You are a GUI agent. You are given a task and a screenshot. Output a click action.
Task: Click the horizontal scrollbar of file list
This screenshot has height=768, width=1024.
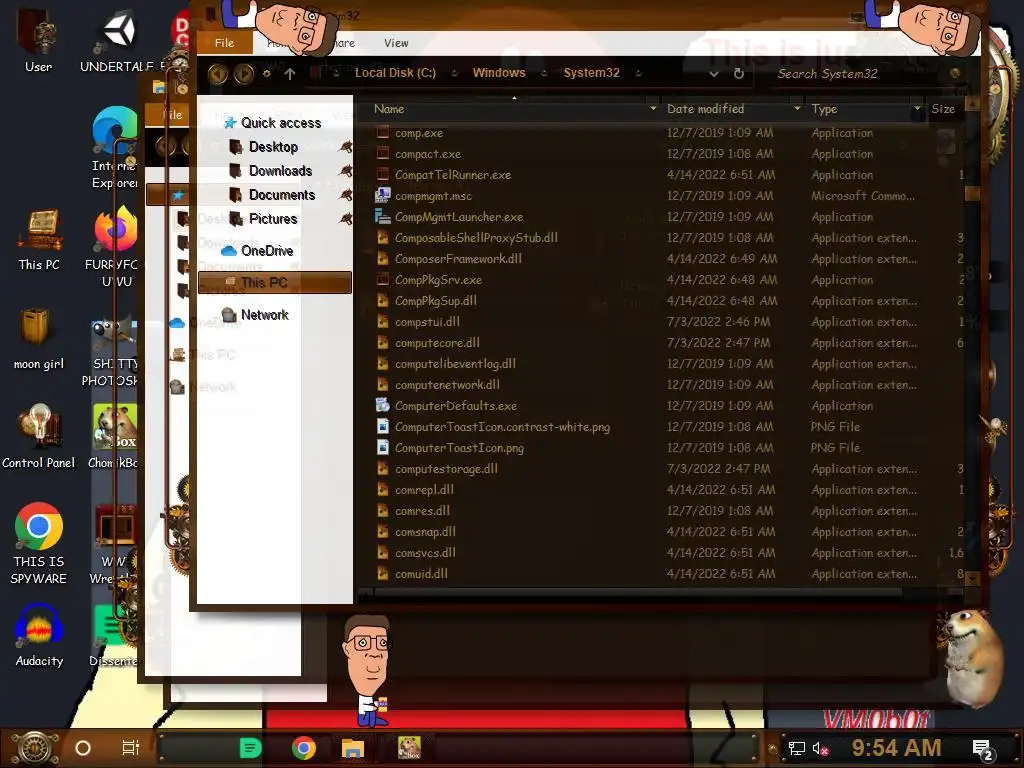[x=639, y=593]
